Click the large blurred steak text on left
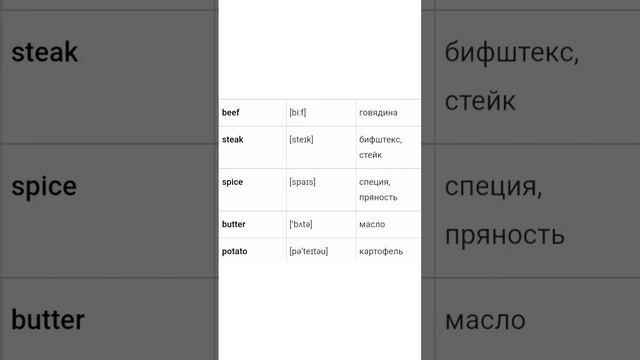 coord(44,52)
